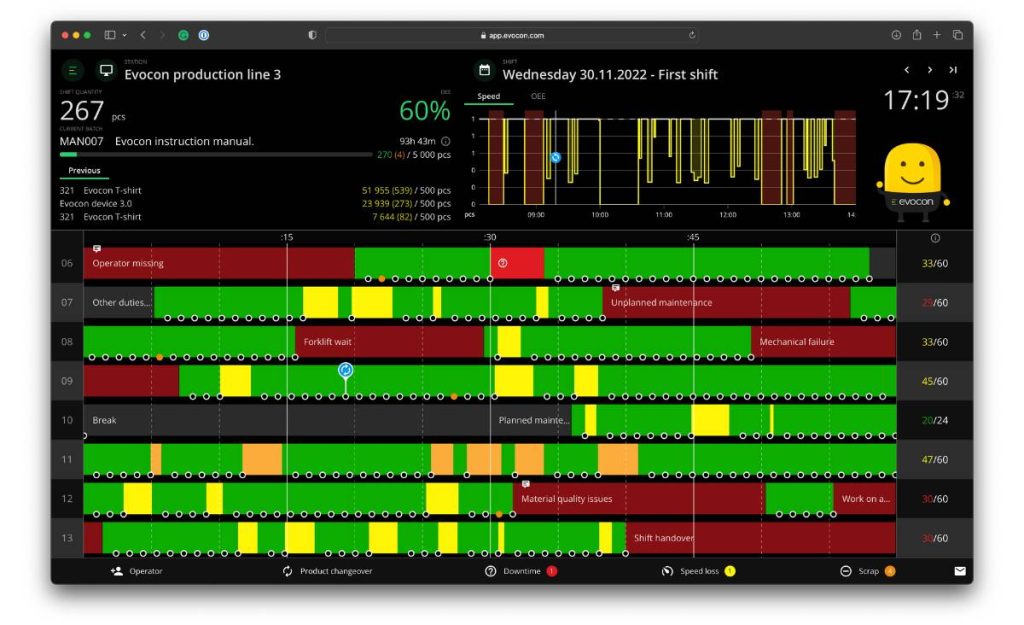This screenshot has width=1024, height=625.
Task: Select the Shift handover block
Action: [760, 537]
